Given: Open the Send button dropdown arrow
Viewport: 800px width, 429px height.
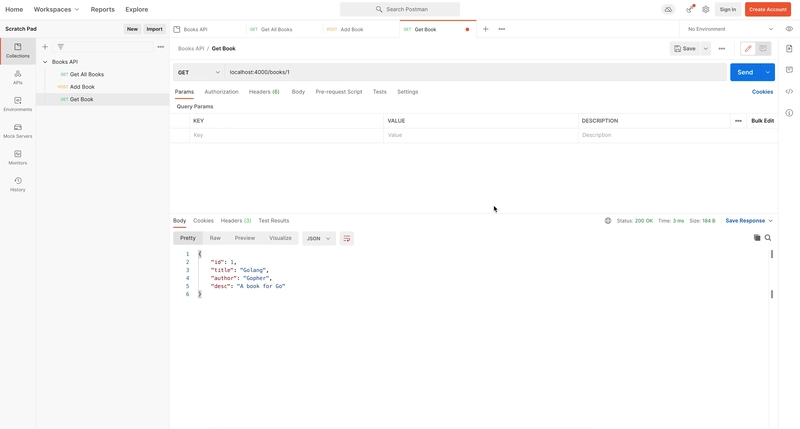Looking at the screenshot, I should [767, 72].
